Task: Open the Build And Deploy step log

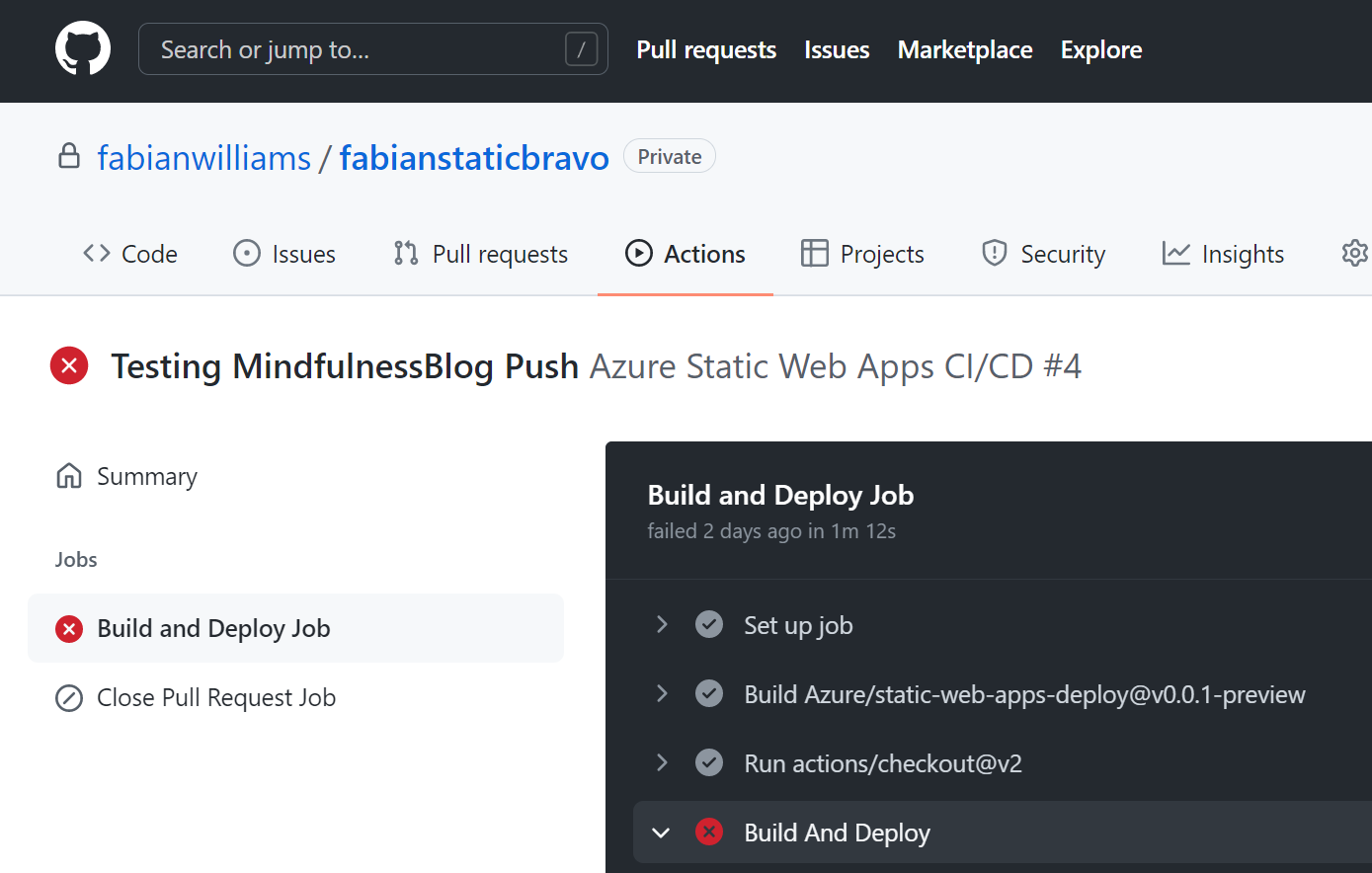Action: coord(837,833)
